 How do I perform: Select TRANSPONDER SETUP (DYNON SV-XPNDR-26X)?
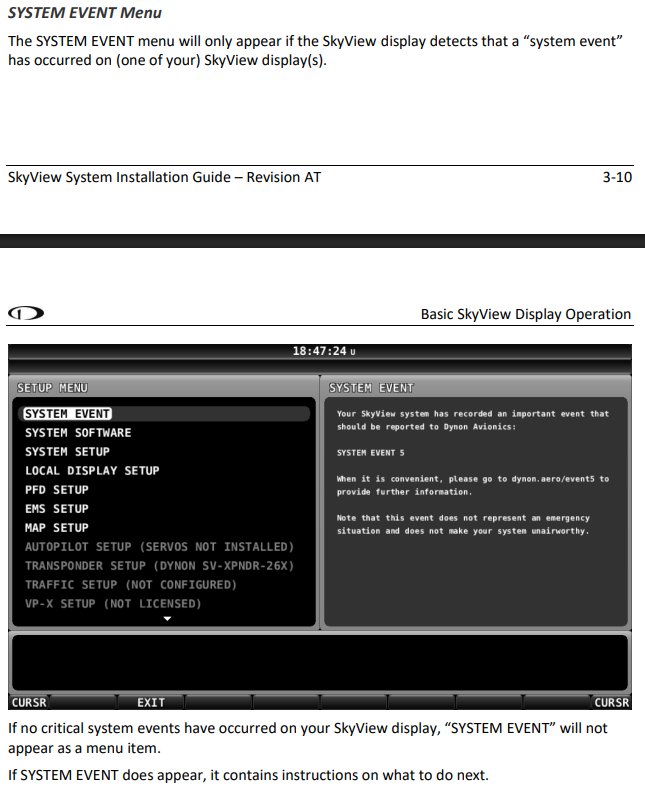point(159,566)
